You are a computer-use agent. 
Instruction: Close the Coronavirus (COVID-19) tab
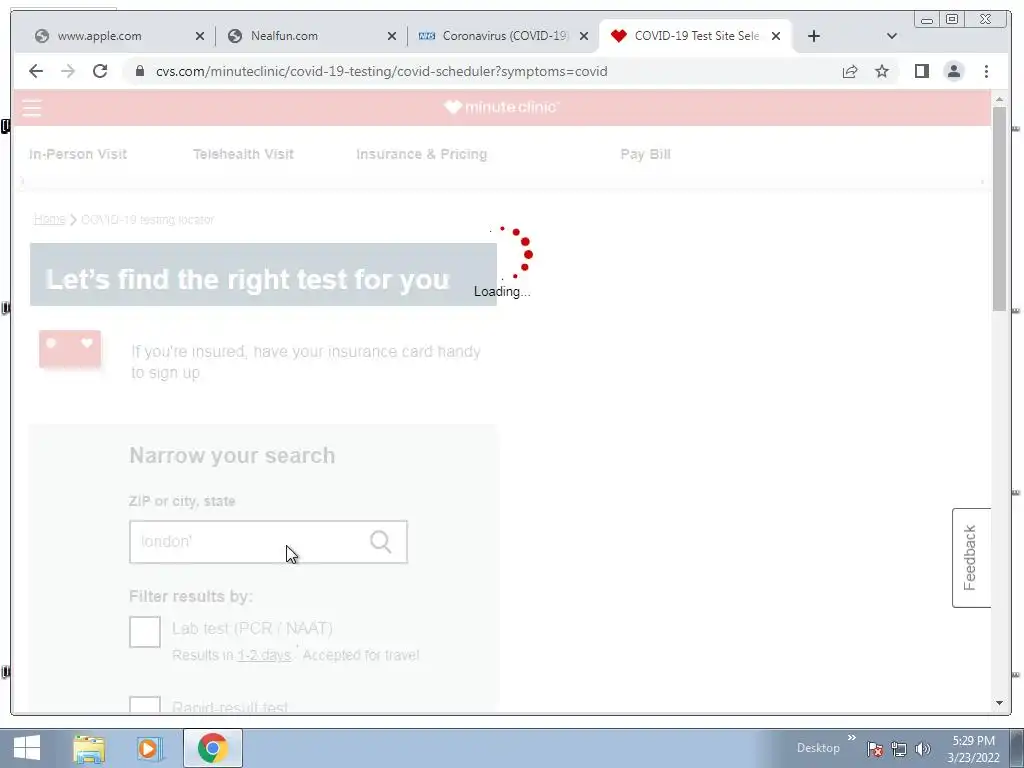[584, 36]
